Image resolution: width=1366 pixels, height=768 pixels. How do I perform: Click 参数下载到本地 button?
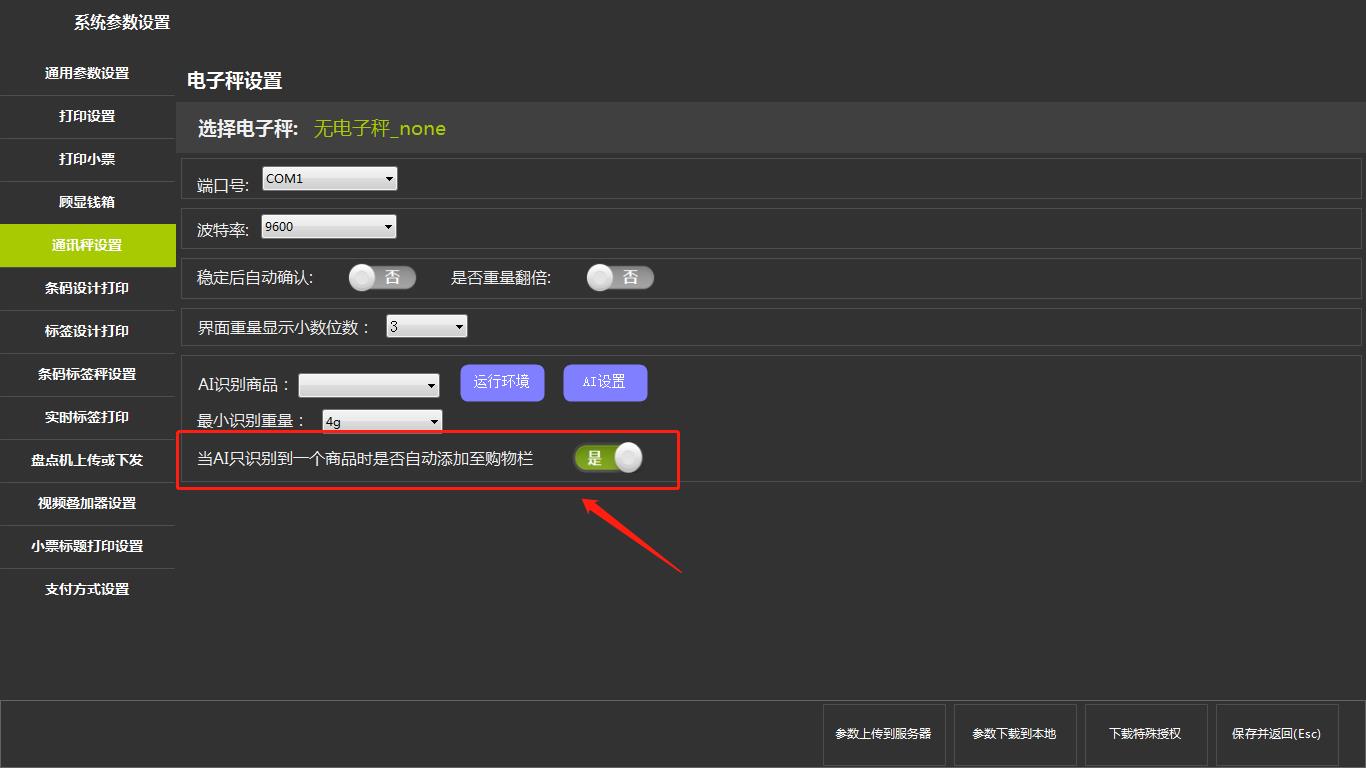pos(1014,734)
